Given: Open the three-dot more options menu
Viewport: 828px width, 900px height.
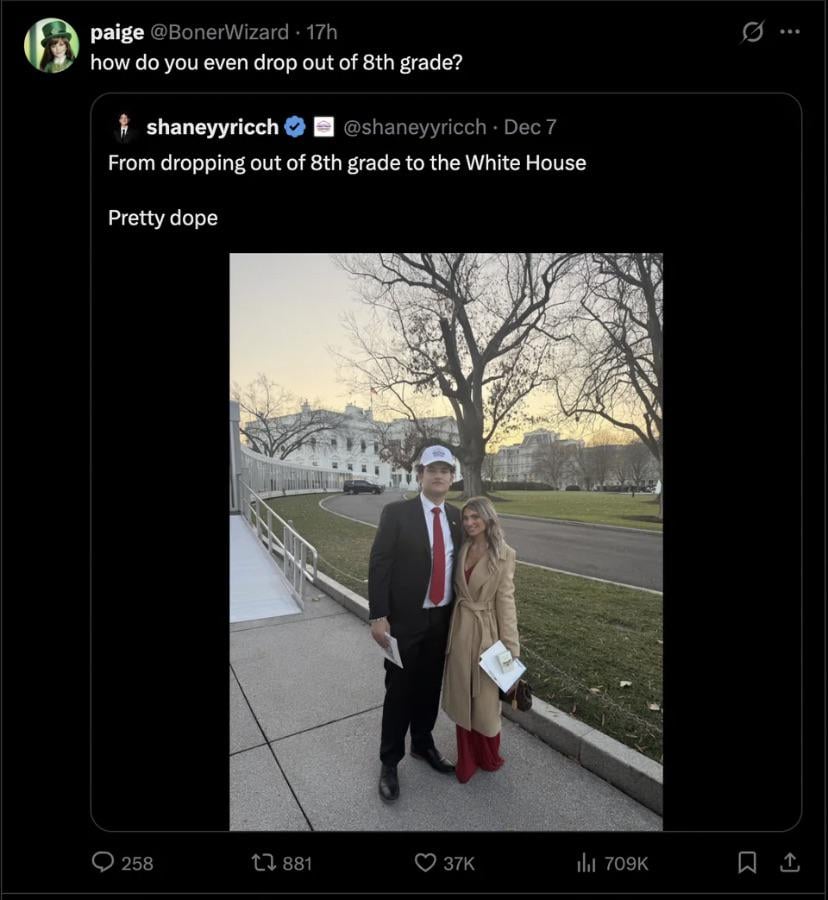Looking at the screenshot, I should click(x=790, y=32).
